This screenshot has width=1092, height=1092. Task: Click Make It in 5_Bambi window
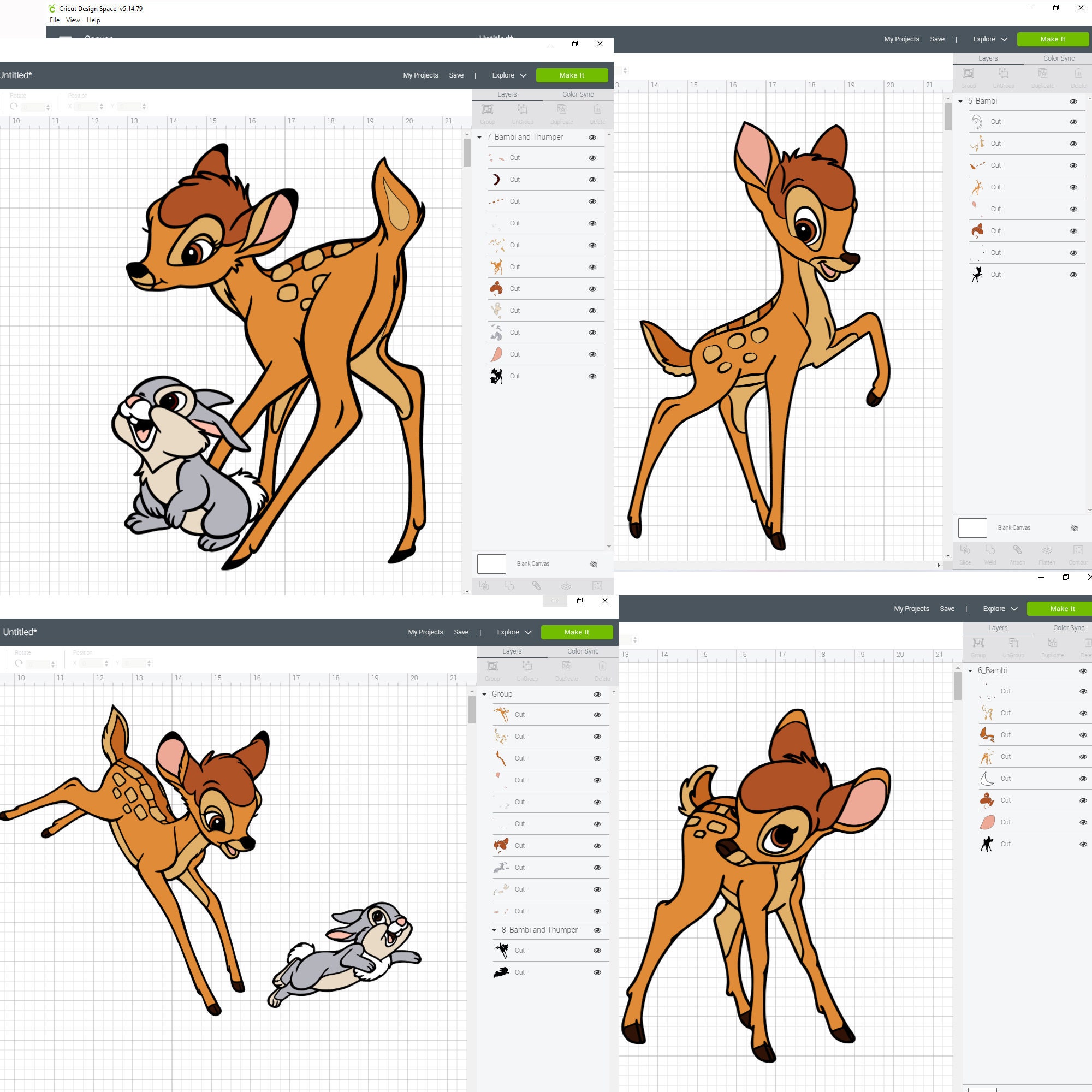pos(1053,39)
